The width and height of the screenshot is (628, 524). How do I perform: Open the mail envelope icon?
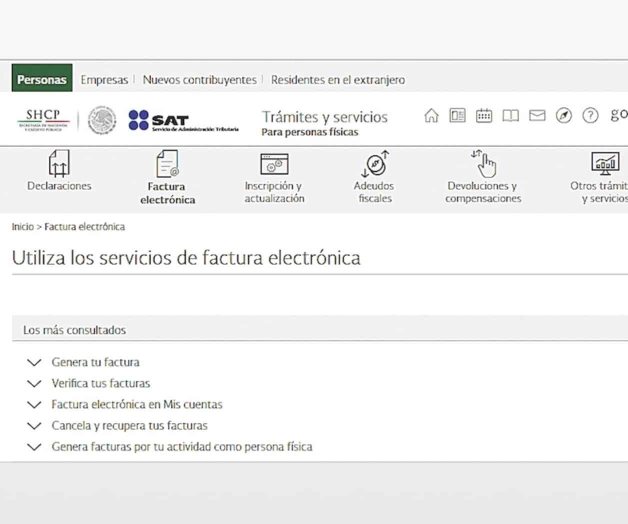537,116
